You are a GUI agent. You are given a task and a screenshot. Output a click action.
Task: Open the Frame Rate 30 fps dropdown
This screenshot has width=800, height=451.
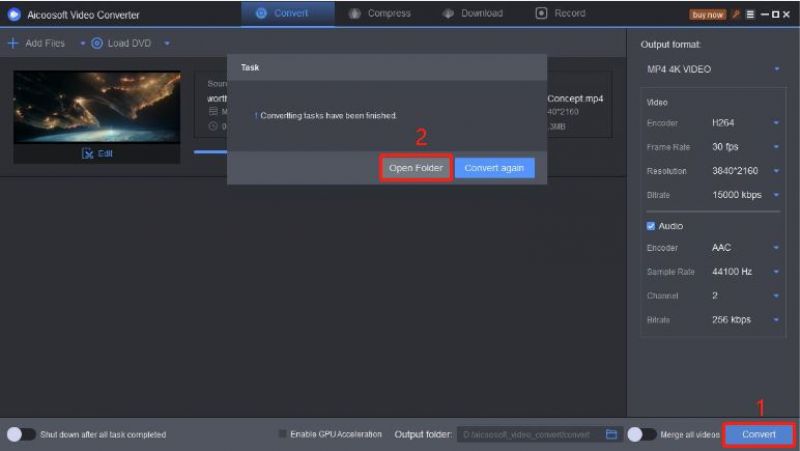[x=745, y=147]
